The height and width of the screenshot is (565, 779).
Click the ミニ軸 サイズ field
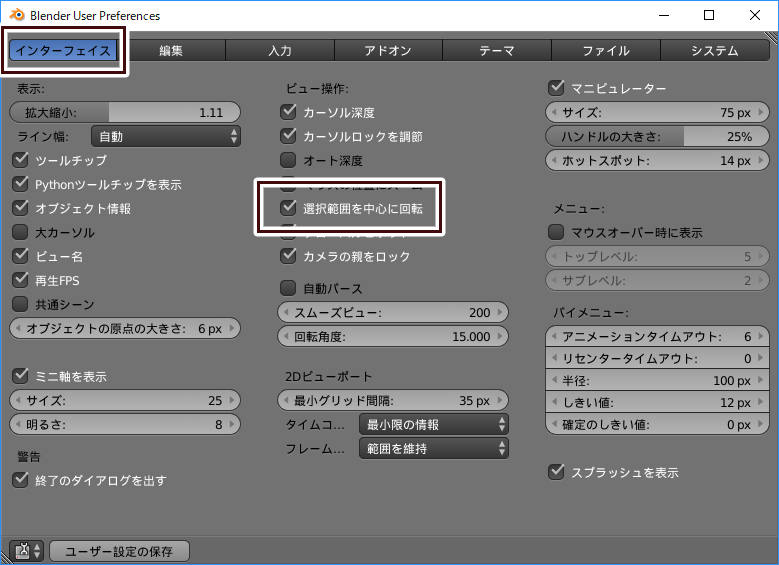pos(125,401)
